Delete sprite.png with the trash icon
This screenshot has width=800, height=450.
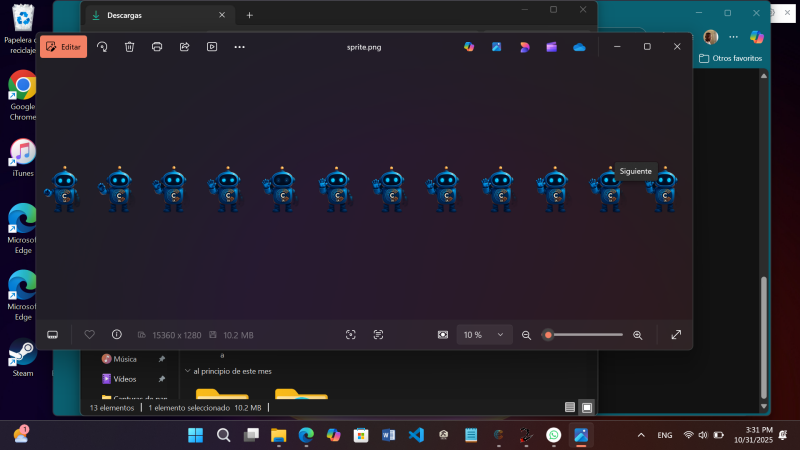[129, 47]
